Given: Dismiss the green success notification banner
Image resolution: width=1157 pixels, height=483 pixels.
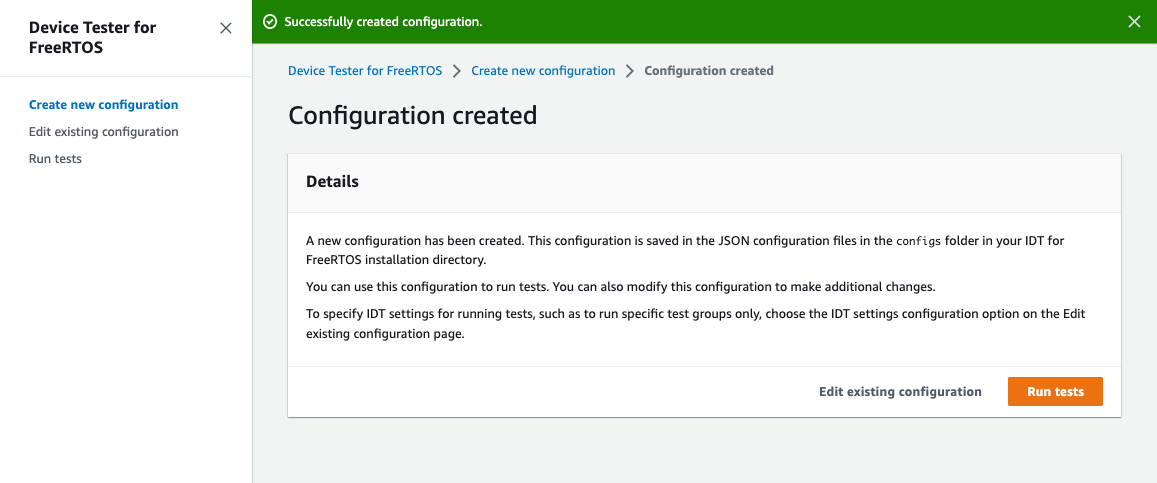Looking at the screenshot, I should click(x=1134, y=22).
